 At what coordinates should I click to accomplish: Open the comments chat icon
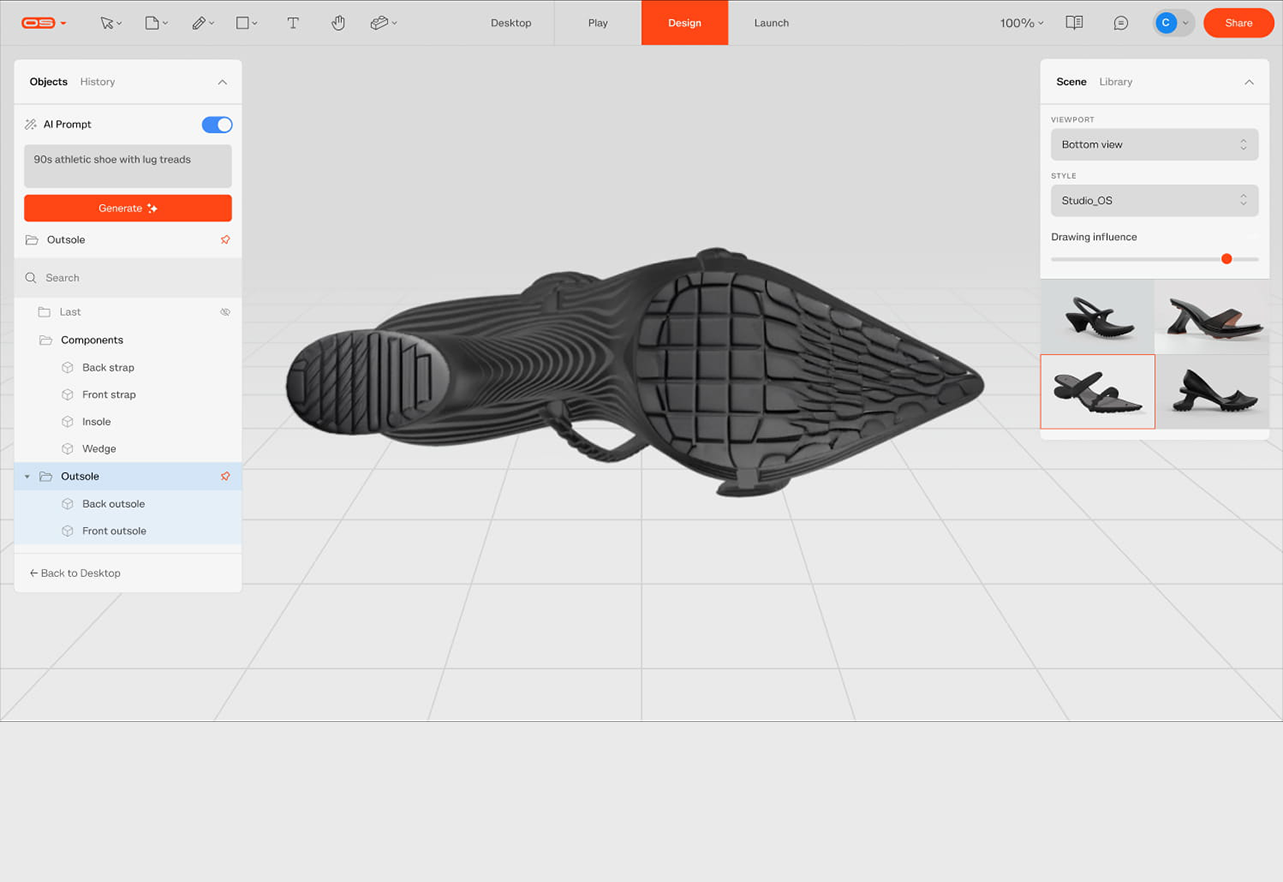tap(1120, 23)
